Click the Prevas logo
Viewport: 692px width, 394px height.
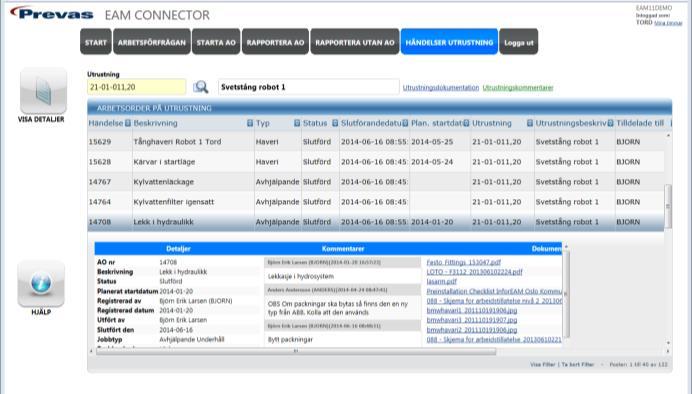[x=52, y=13]
